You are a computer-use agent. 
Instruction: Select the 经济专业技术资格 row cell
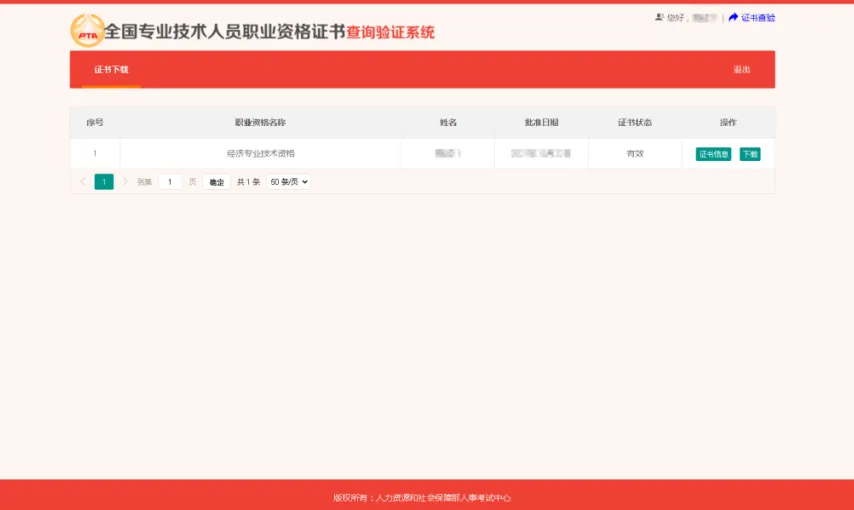pyautogui.click(x=260, y=153)
